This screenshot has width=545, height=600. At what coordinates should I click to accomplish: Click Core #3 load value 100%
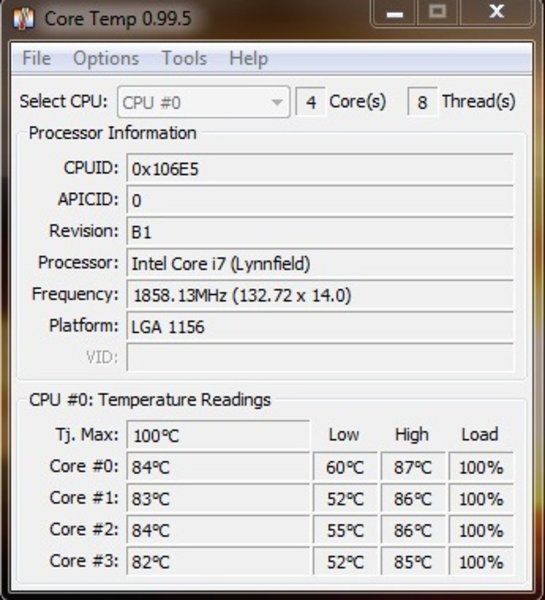pyautogui.click(x=481, y=561)
